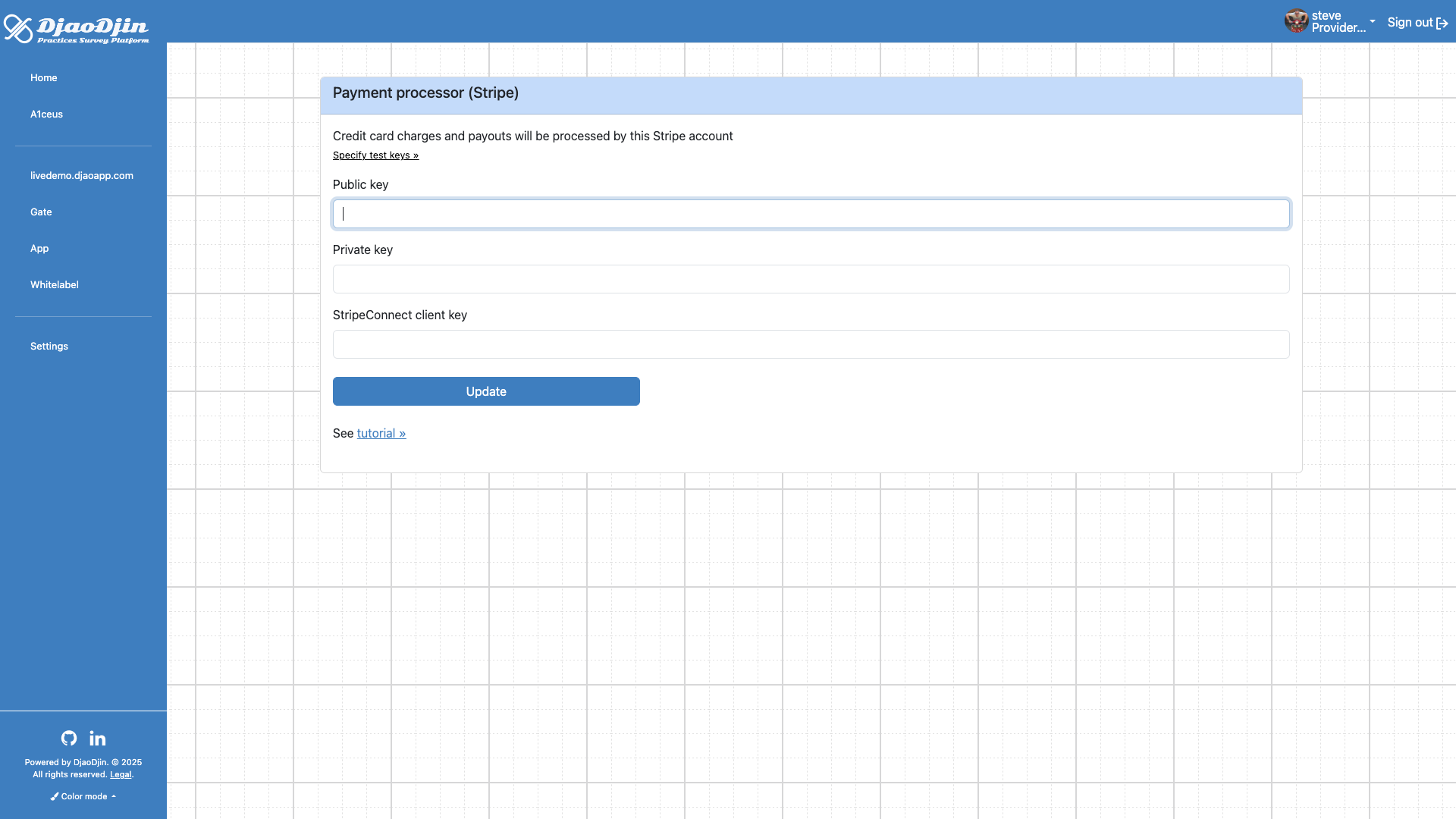The width and height of the screenshot is (1456, 819).
Task: Select App in sidebar
Action: point(39,248)
